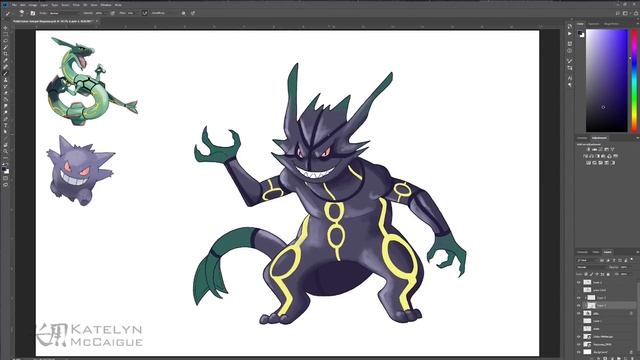The width and height of the screenshot is (640, 360).
Task: Turn the layer filtering switch on or off
Action: click(x=631, y=260)
